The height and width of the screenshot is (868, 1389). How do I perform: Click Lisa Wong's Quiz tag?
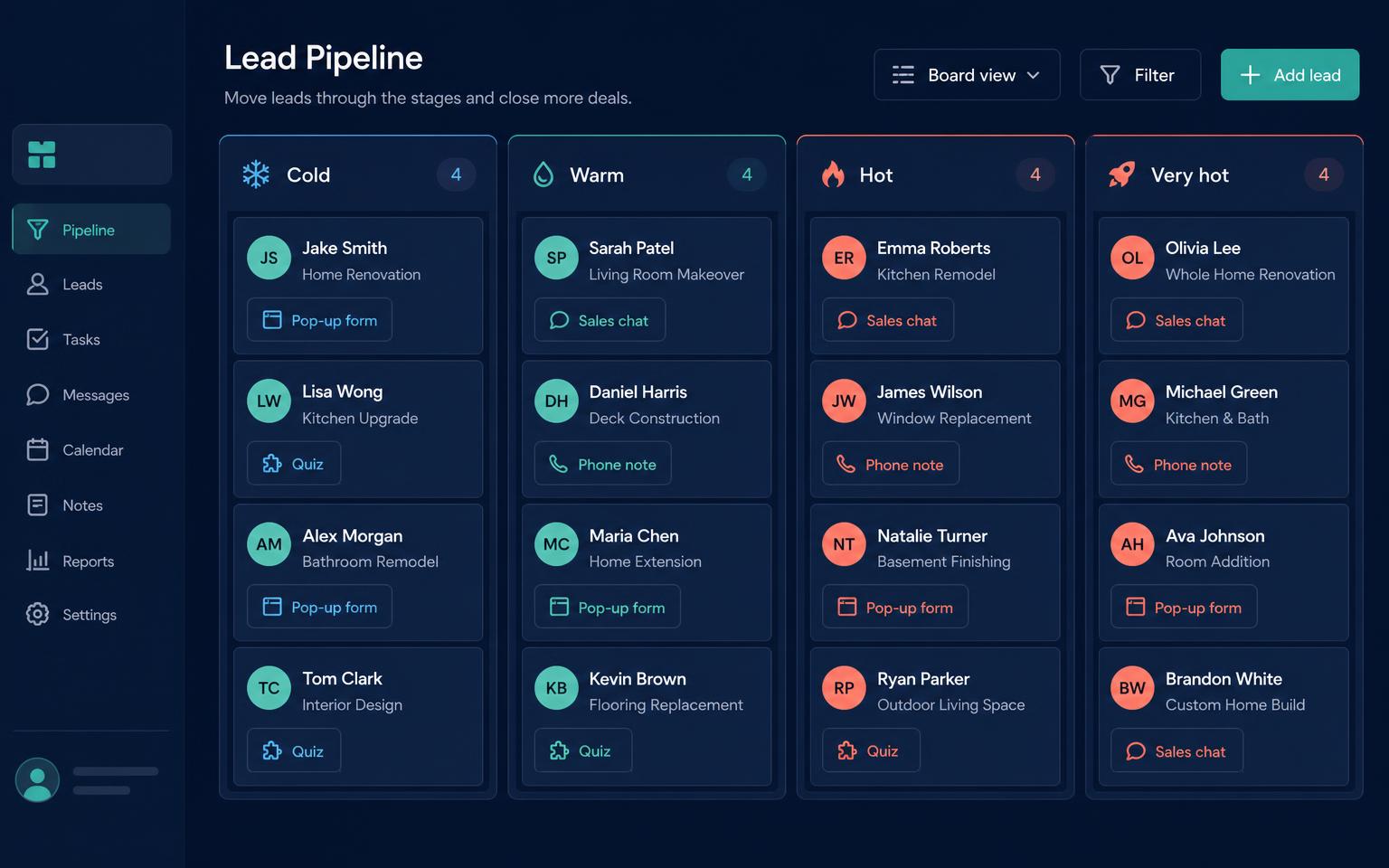pos(294,464)
